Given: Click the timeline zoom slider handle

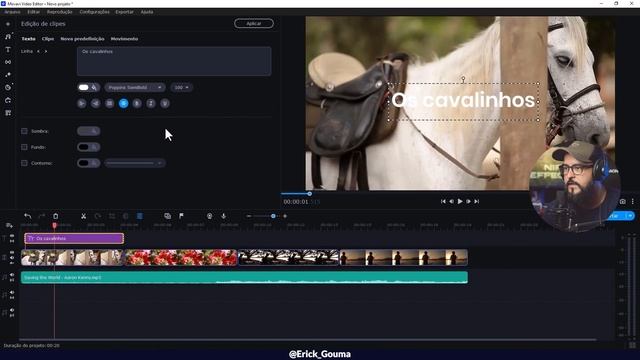Looking at the screenshot, I should click(x=273, y=216).
